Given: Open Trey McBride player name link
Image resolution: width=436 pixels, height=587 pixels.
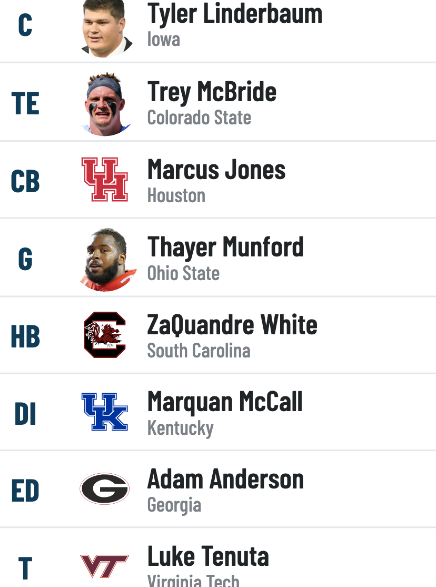Looking at the screenshot, I should 212,92.
